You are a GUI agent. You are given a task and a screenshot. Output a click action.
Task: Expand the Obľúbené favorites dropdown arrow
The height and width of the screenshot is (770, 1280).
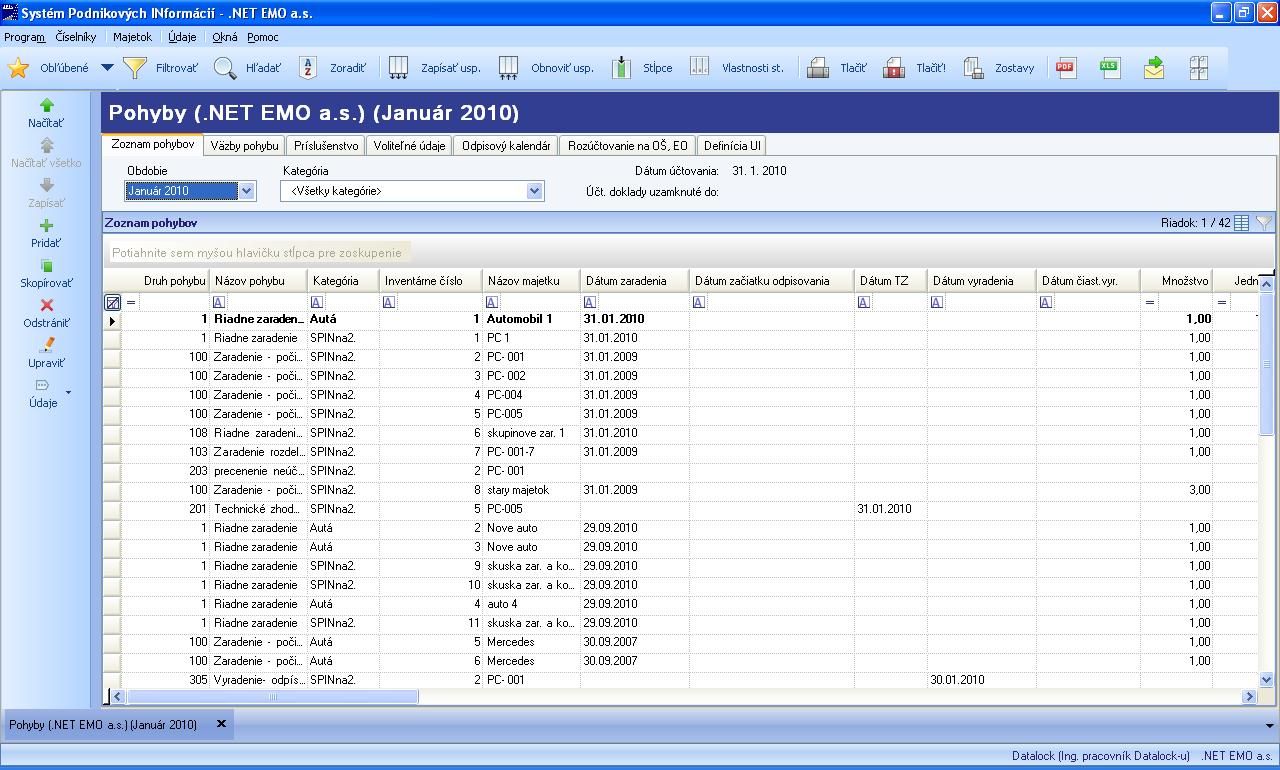tap(108, 68)
